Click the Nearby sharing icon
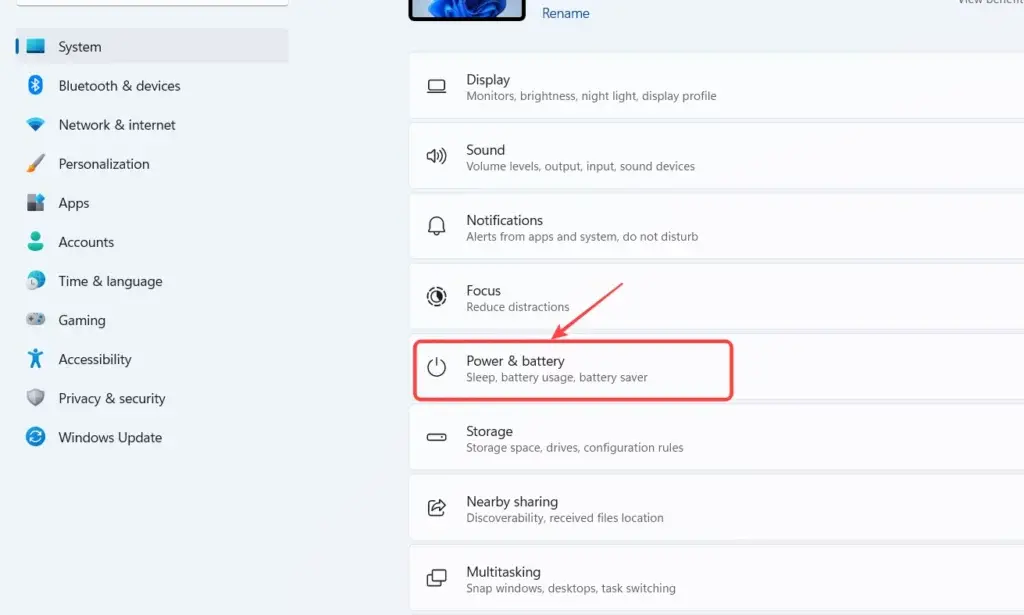Viewport: 1024px width, 615px height. 436,508
